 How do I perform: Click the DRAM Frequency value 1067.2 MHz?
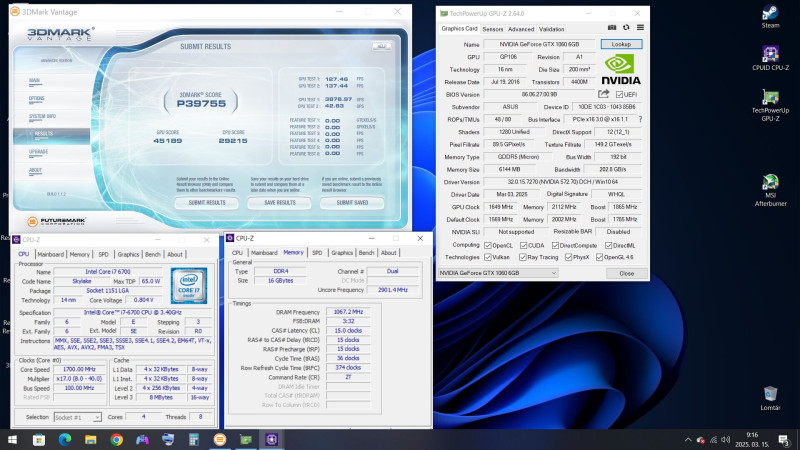(x=348, y=312)
